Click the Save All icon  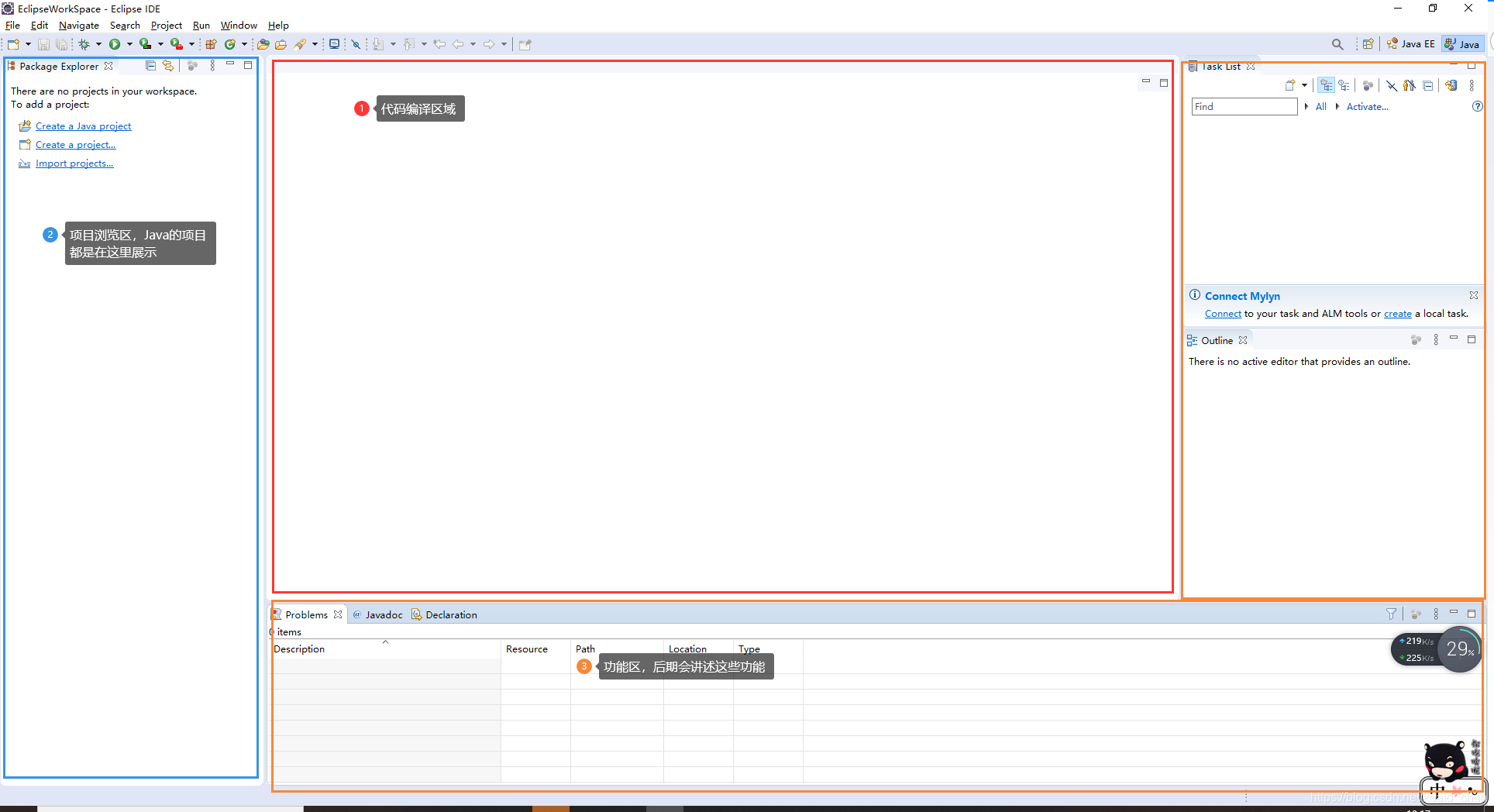pyautogui.click(x=60, y=44)
